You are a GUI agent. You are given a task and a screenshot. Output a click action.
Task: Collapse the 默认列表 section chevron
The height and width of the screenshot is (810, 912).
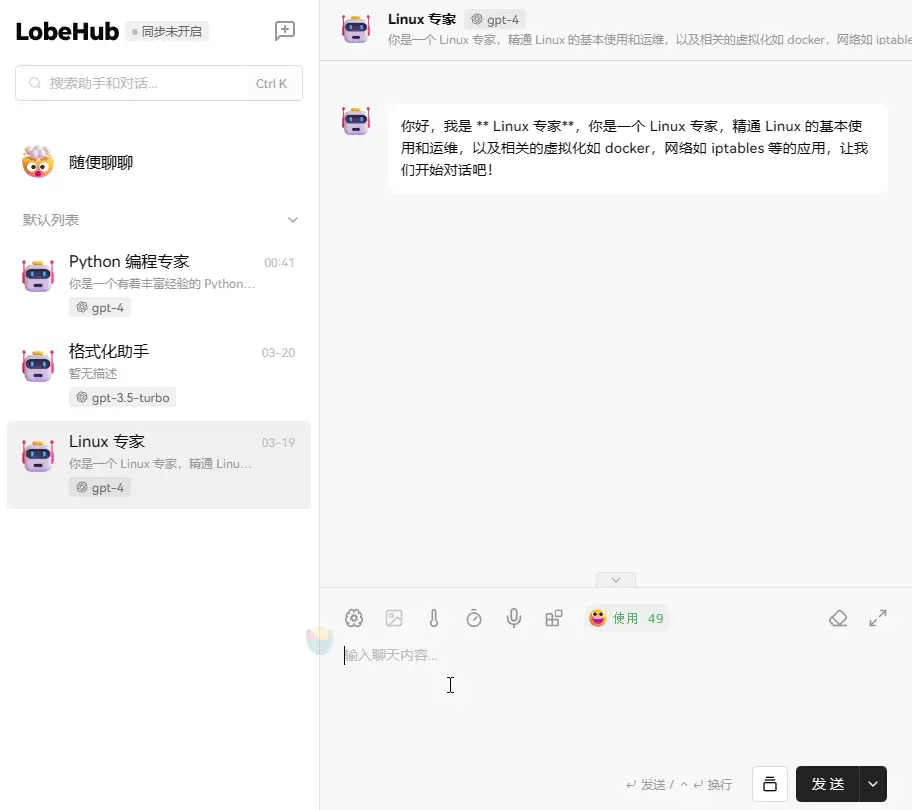[x=293, y=220]
